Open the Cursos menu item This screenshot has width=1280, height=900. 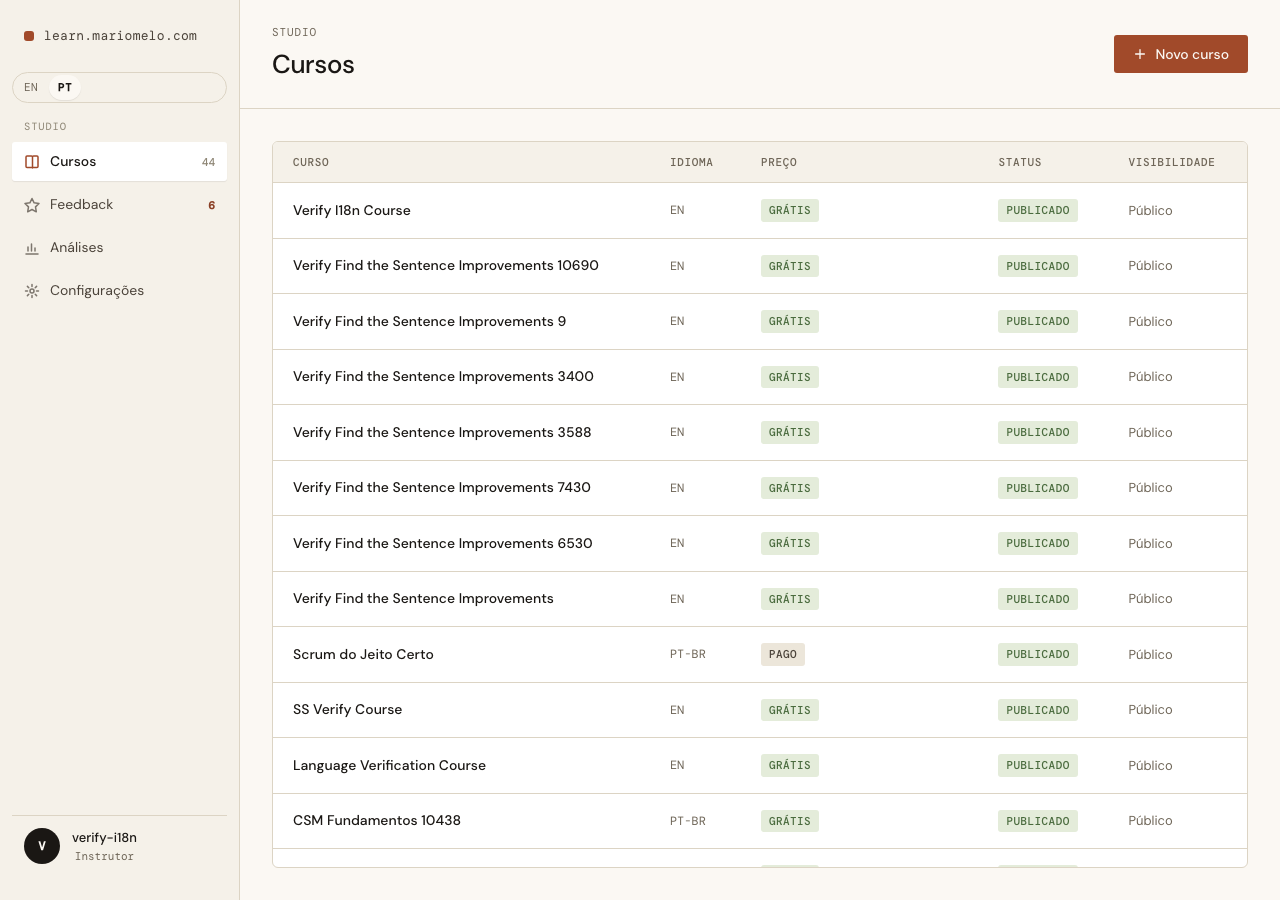[119, 162]
